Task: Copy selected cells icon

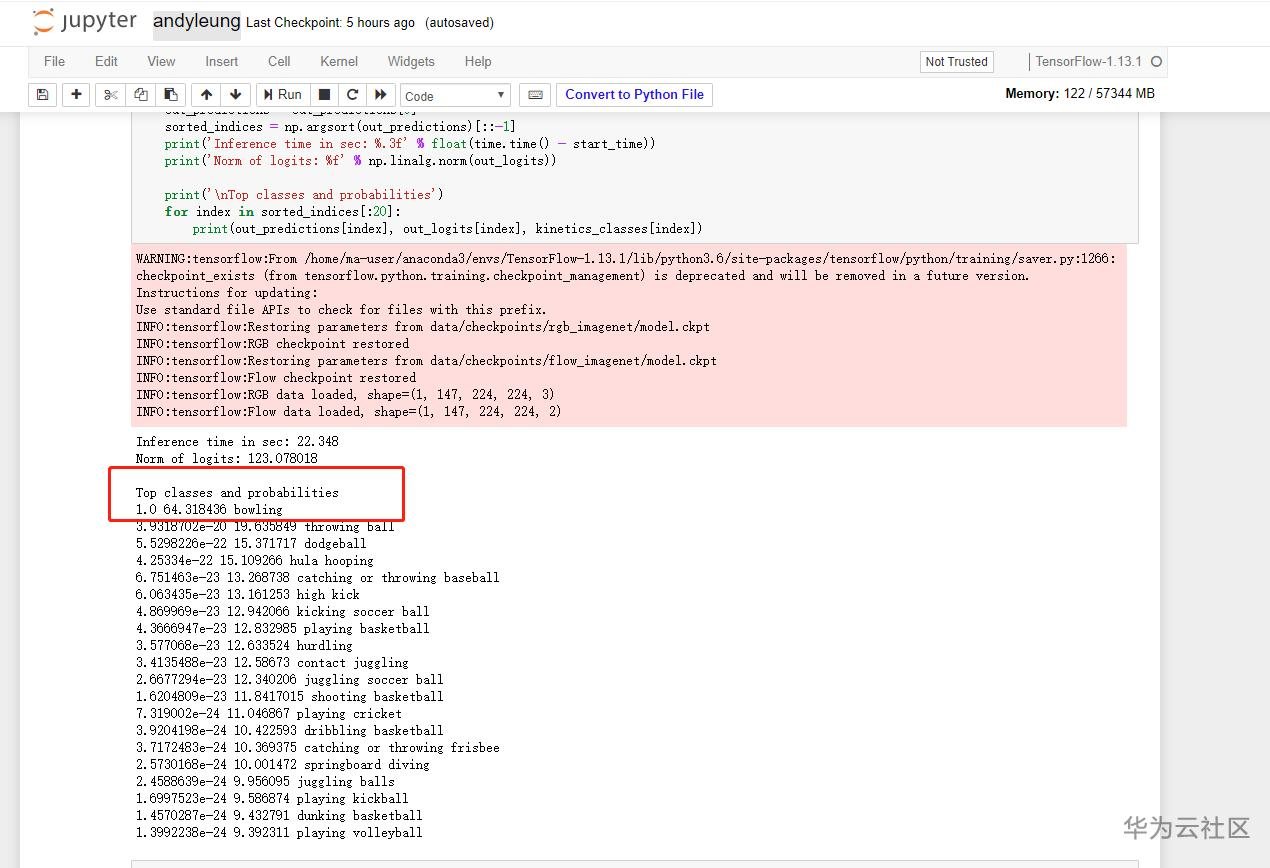Action: (x=141, y=95)
